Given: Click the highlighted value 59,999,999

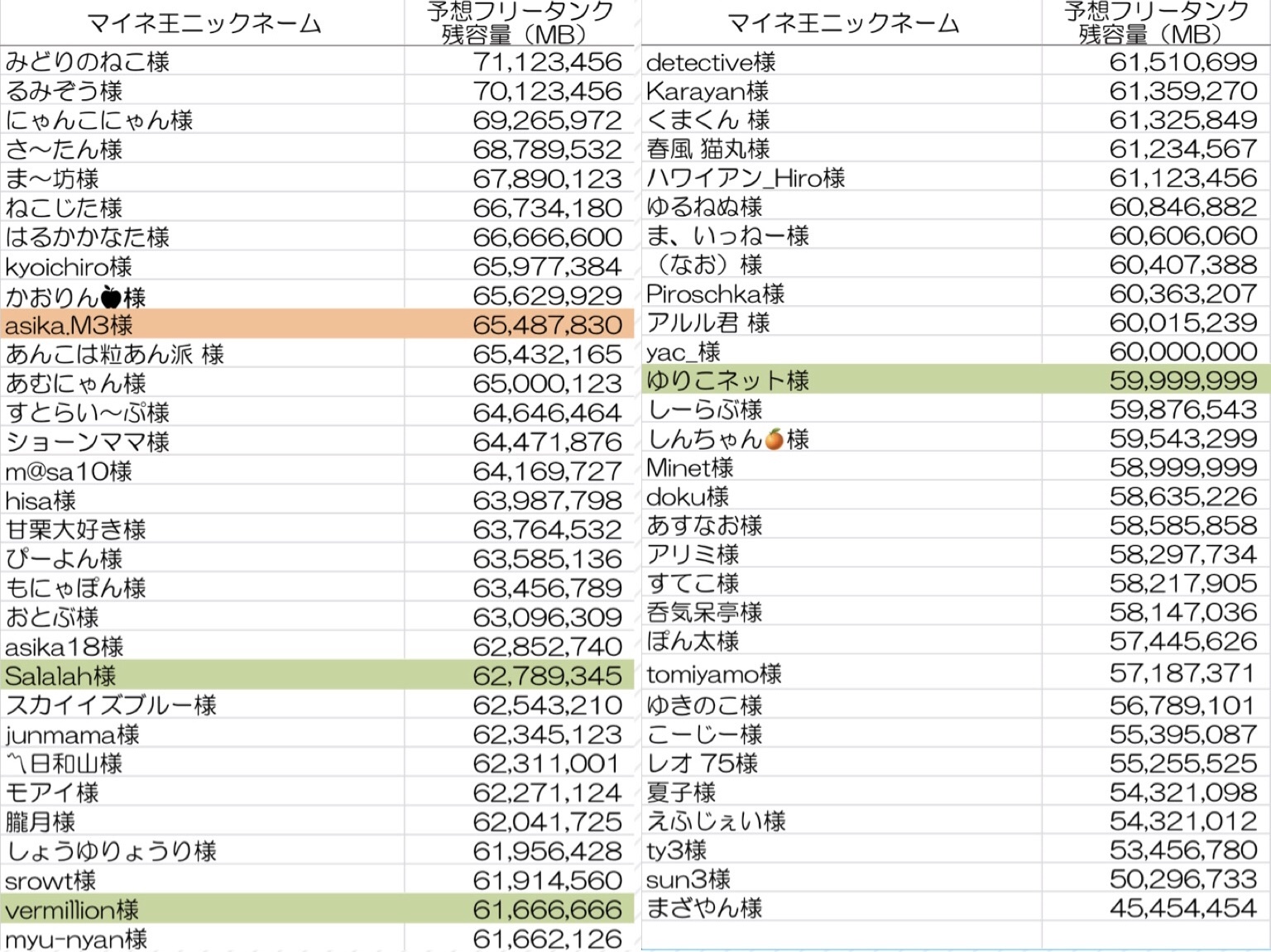Looking at the screenshot, I should click(x=1182, y=380).
